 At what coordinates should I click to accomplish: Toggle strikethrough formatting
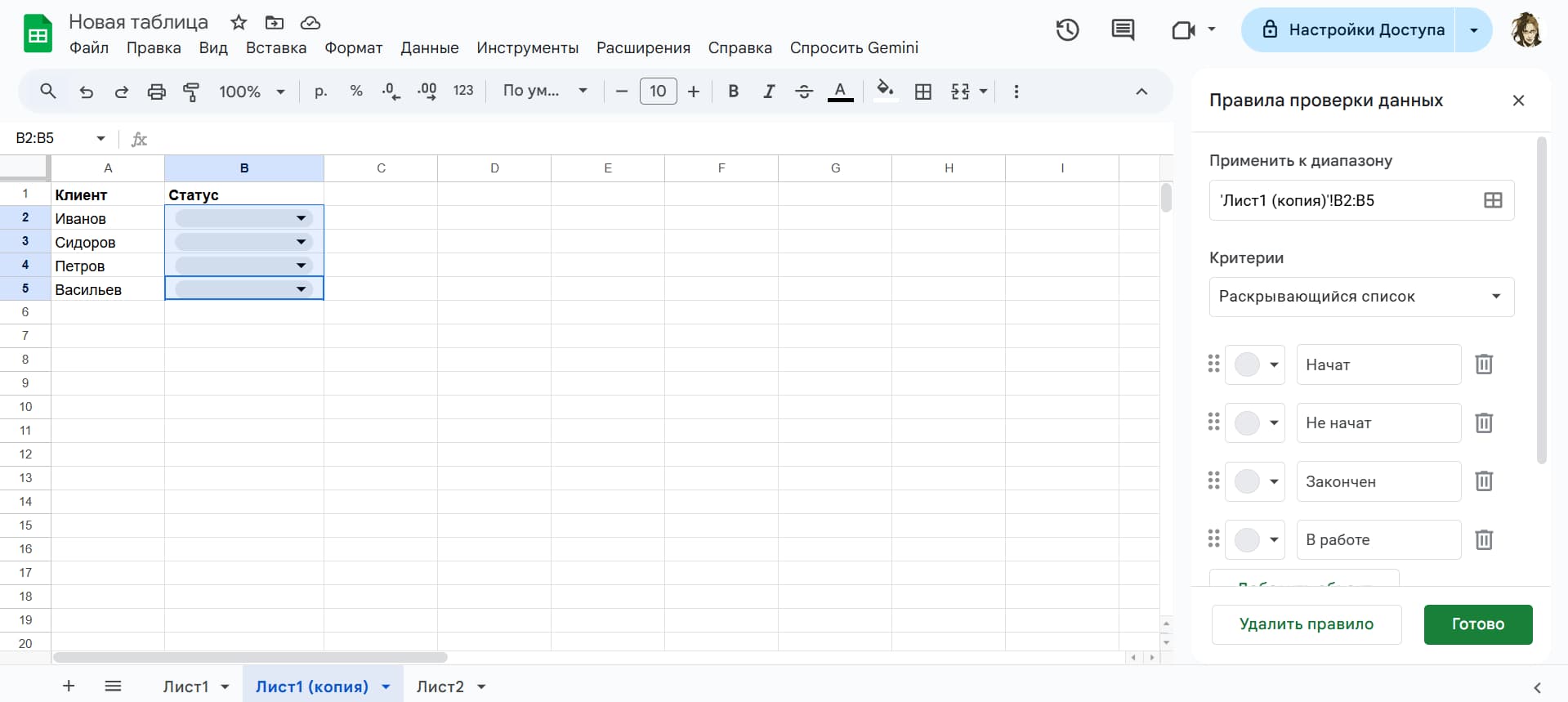point(804,92)
